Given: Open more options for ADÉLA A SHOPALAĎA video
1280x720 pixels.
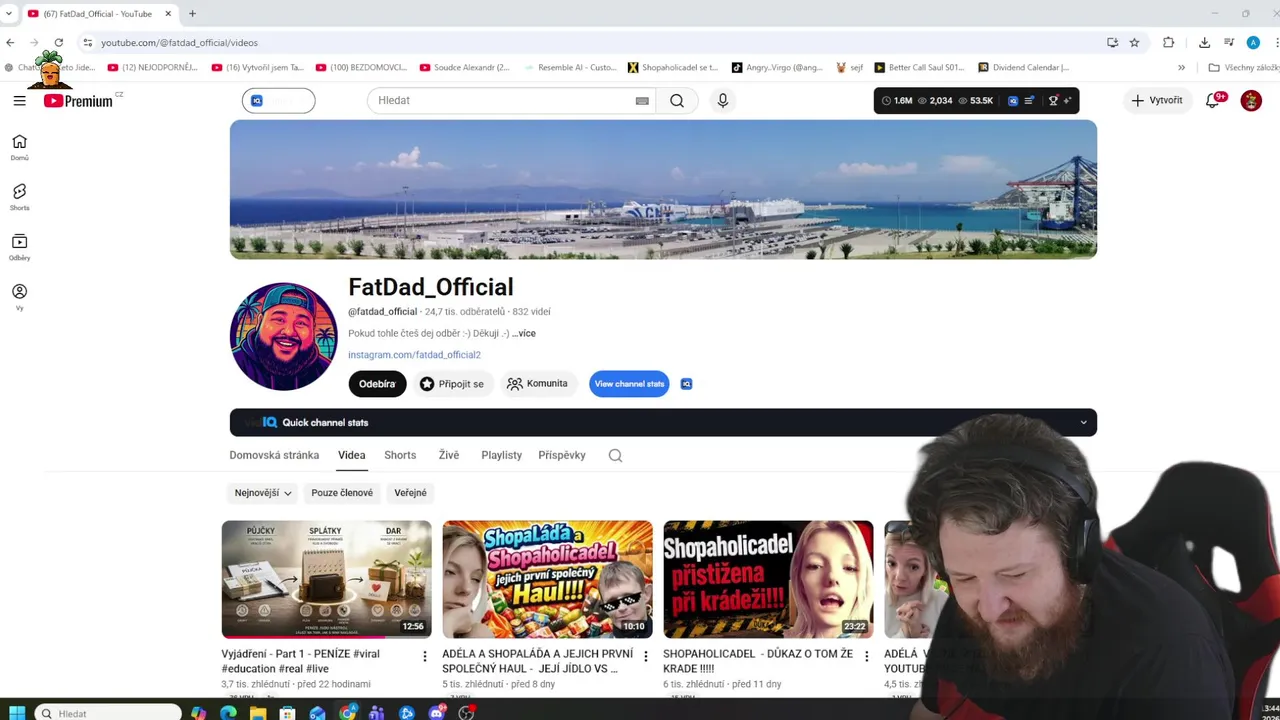Looking at the screenshot, I should [x=645, y=657].
